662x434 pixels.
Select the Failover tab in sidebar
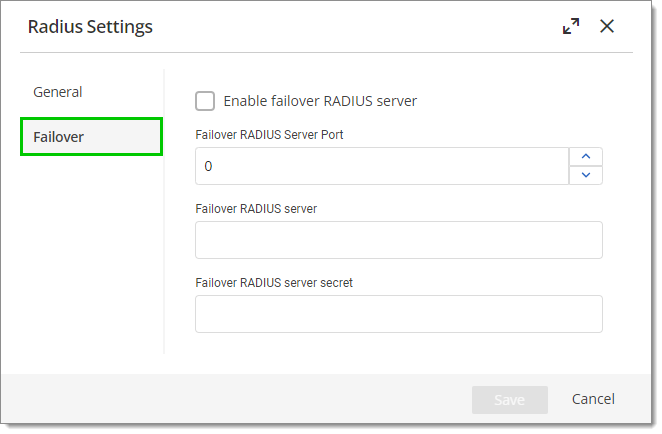click(x=91, y=137)
